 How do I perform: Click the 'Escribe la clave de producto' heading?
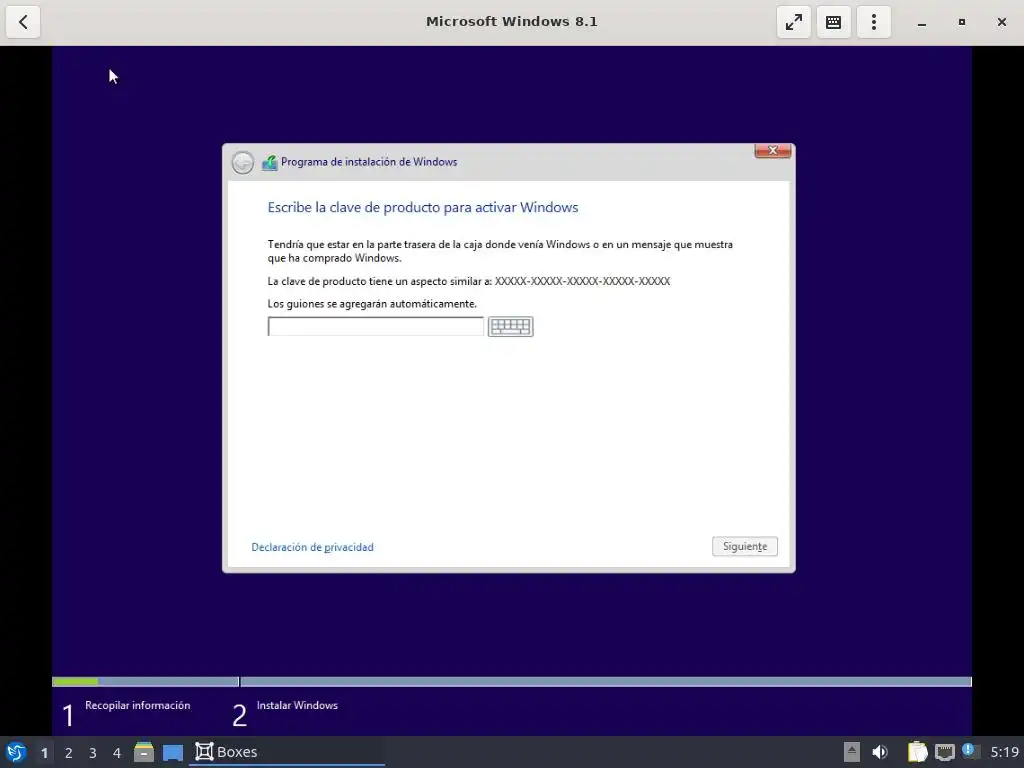click(x=423, y=208)
